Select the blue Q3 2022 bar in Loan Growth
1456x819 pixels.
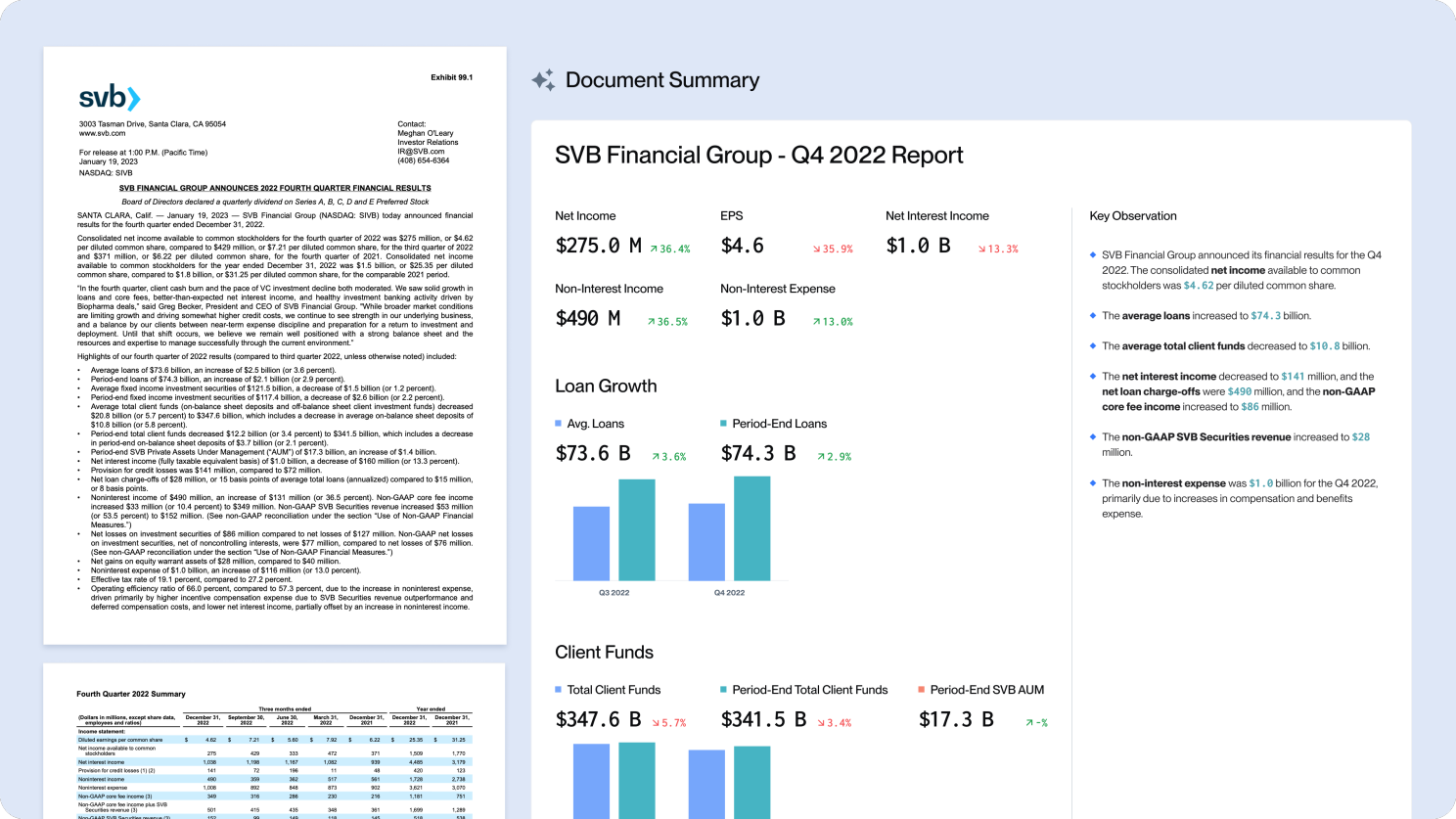coord(591,544)
